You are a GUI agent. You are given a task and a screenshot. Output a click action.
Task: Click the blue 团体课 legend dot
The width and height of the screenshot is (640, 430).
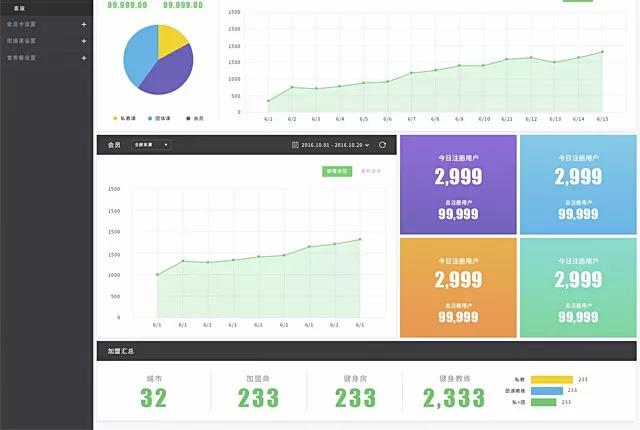(150, 118)
